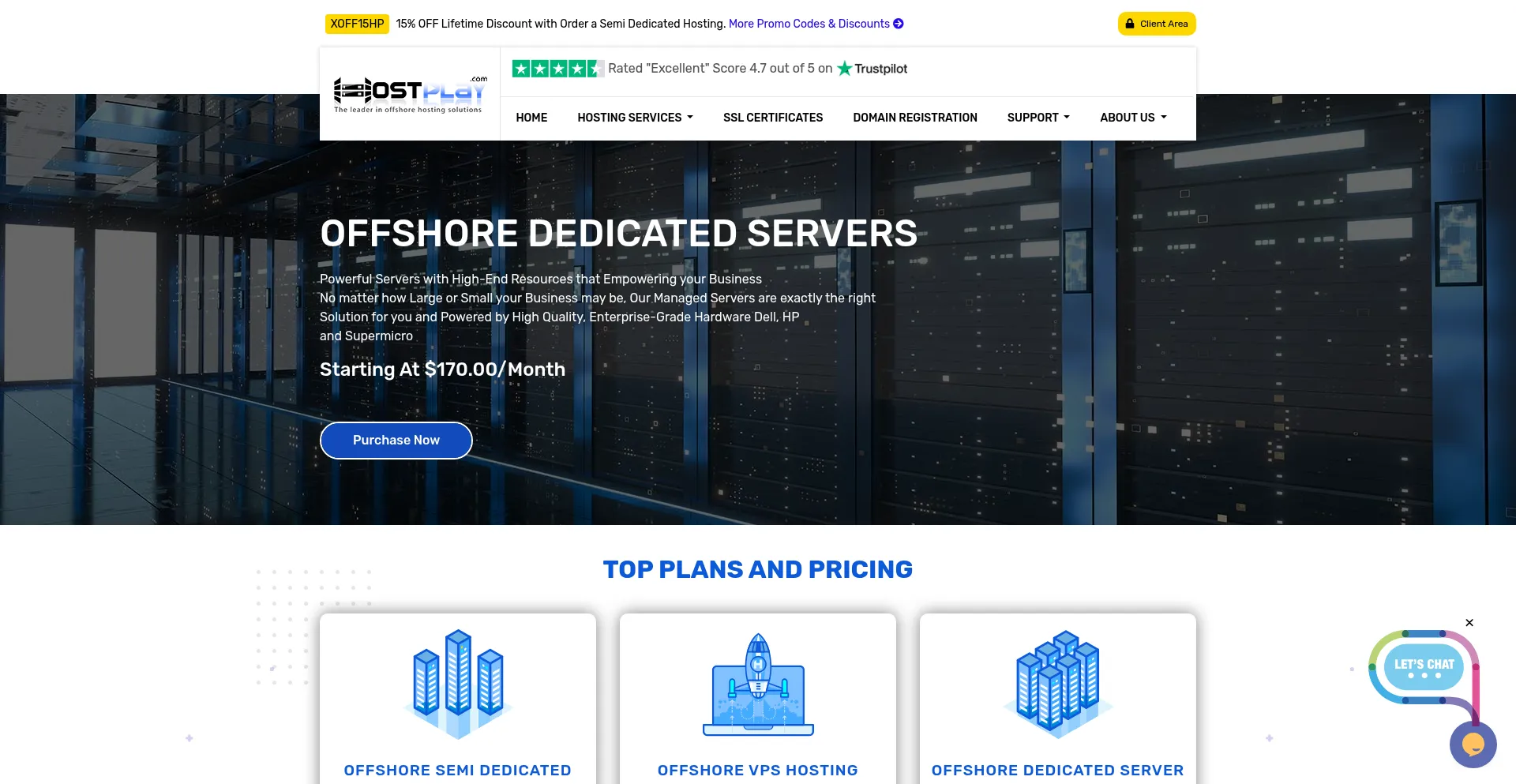Click the 15% OFF Lifetime Discount text
Screen dimensions: 1516x784
[561, 24]
